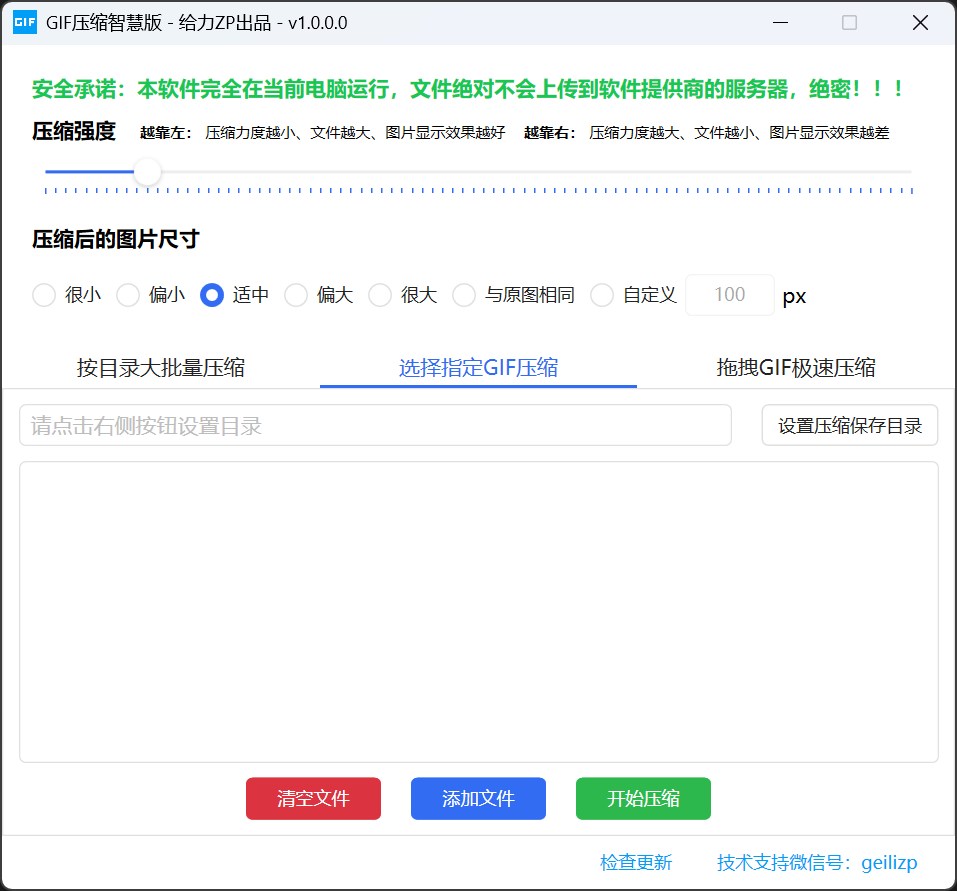The width and height of the screenshot is (957, 891).
Task: Choose the 偏大 image size option
Action: tap(296, 295)
